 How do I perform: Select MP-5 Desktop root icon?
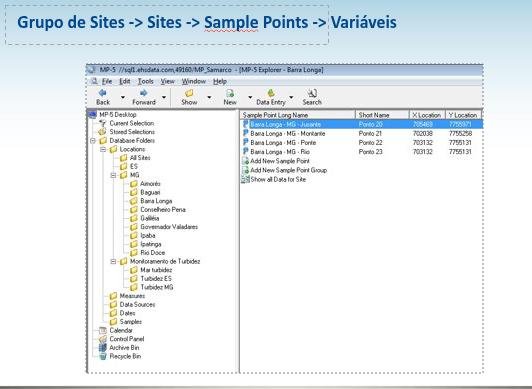(x=93, y=115)
